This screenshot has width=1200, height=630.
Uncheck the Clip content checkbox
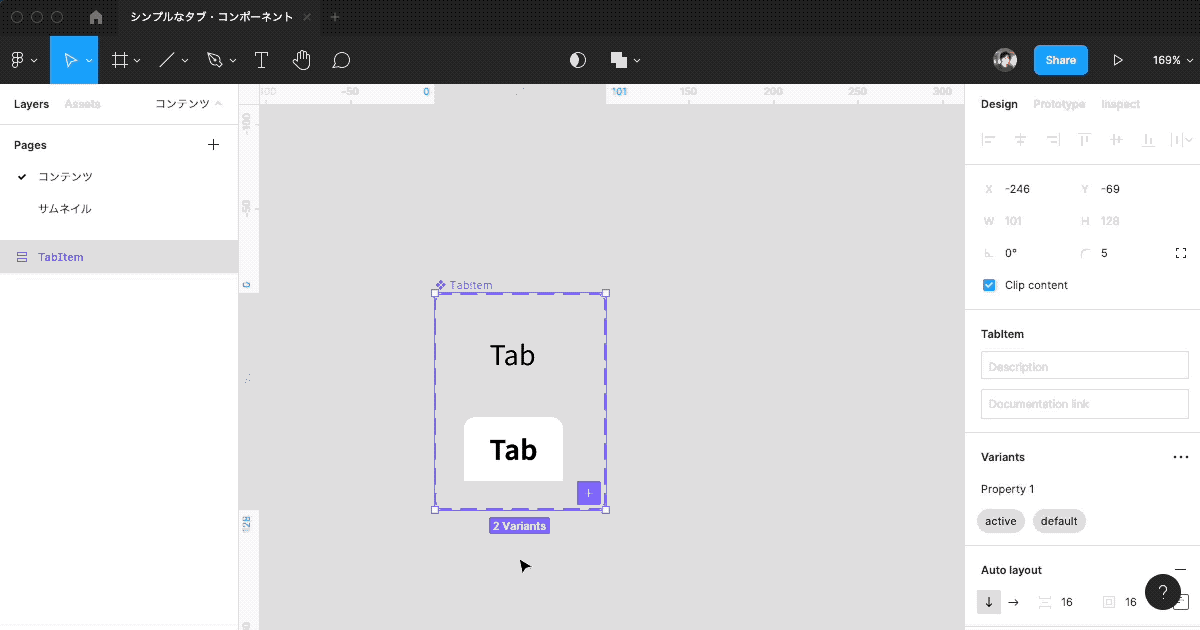(988, 284)
